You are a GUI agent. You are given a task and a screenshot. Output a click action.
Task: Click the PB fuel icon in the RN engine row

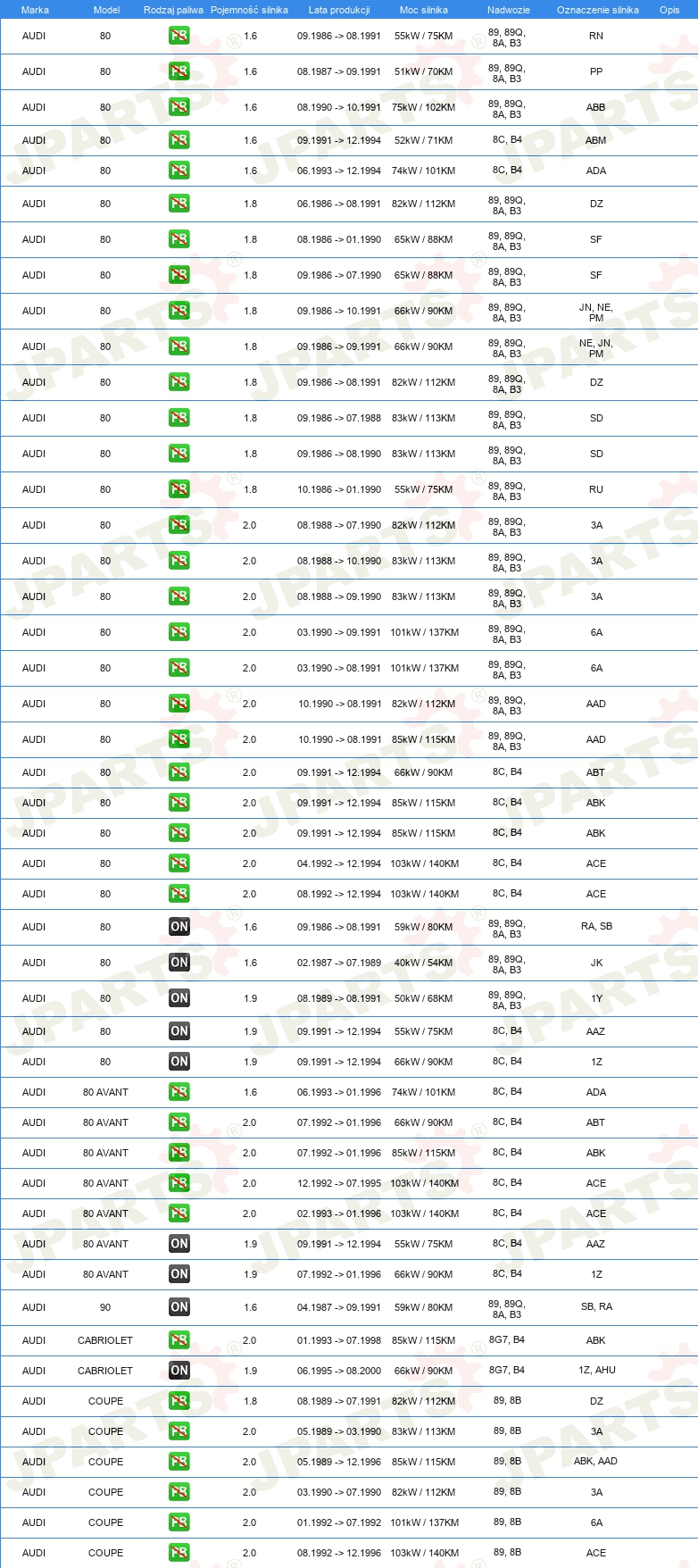point(179,36)
